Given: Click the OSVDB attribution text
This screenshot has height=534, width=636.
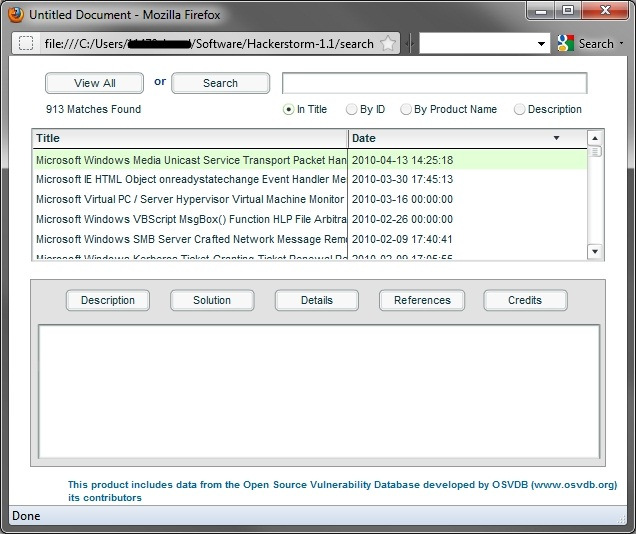Looking at the screenshot, I should [x=342, y=491].
